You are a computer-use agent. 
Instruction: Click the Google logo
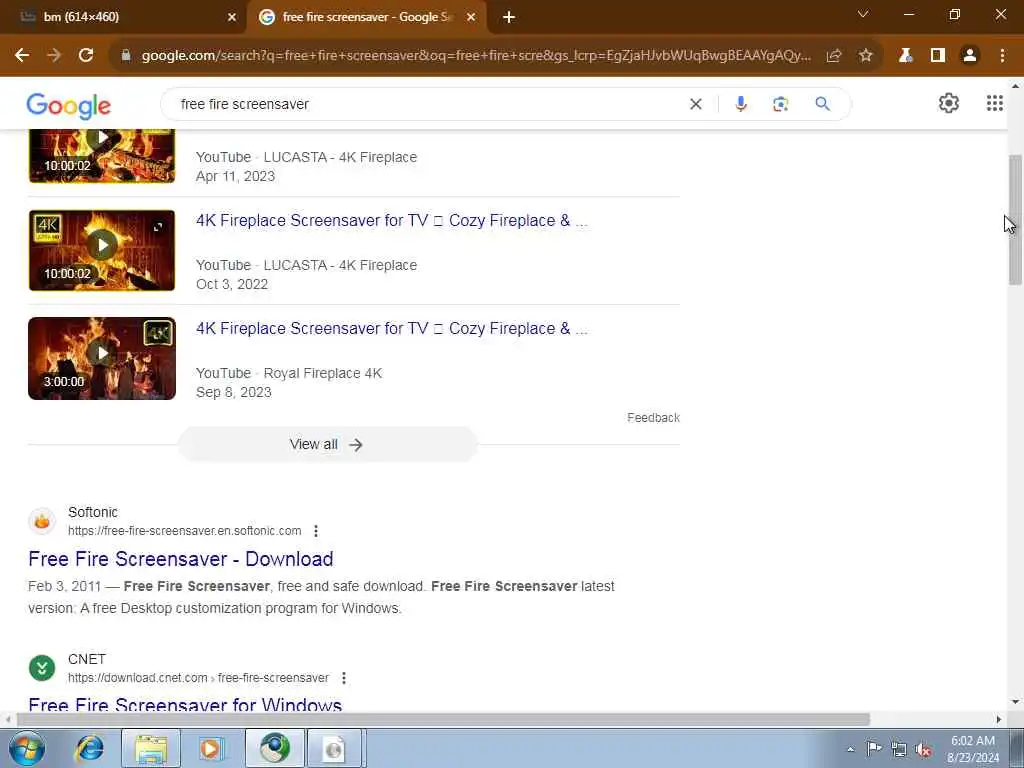[69, 105]
